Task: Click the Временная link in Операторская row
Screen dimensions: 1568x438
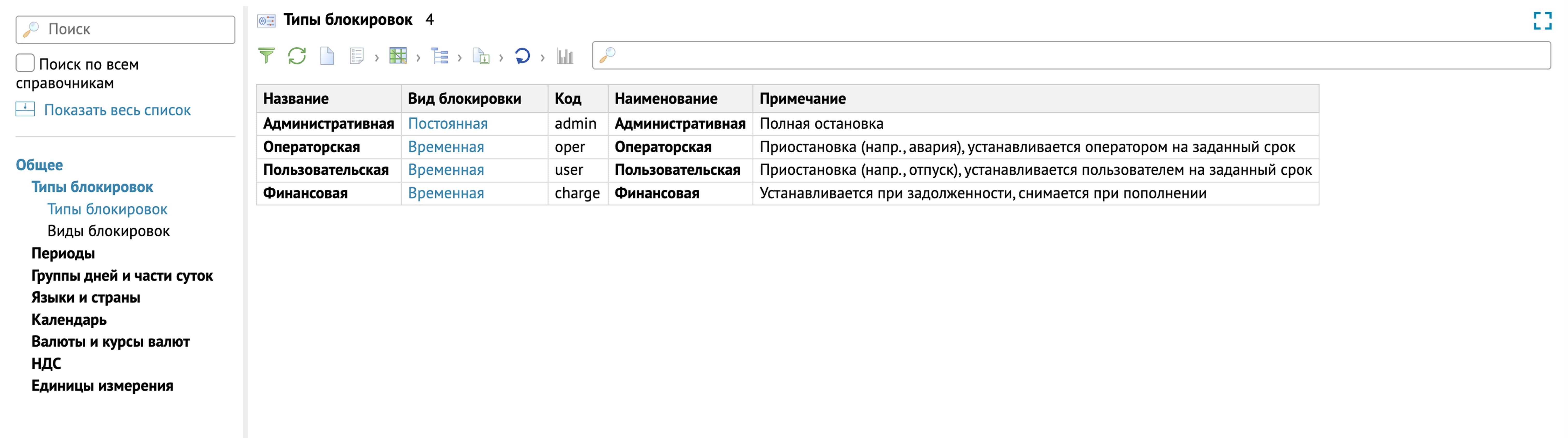Action: [446, 147]
